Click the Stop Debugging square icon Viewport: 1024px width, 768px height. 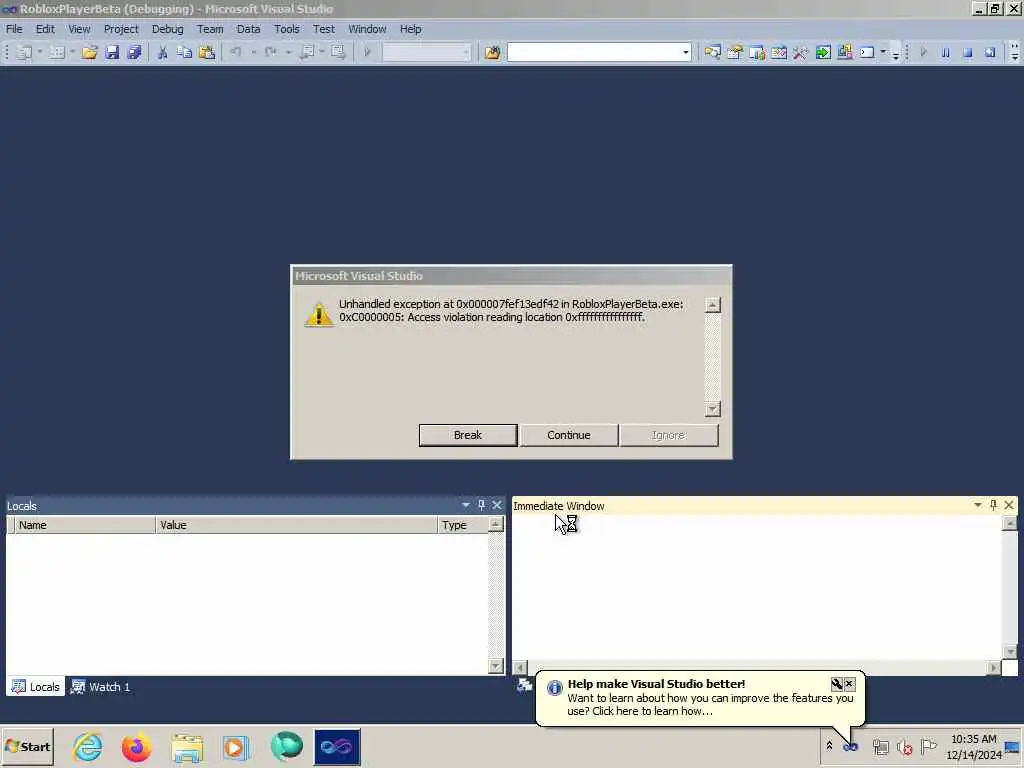(x=968, y=52)
